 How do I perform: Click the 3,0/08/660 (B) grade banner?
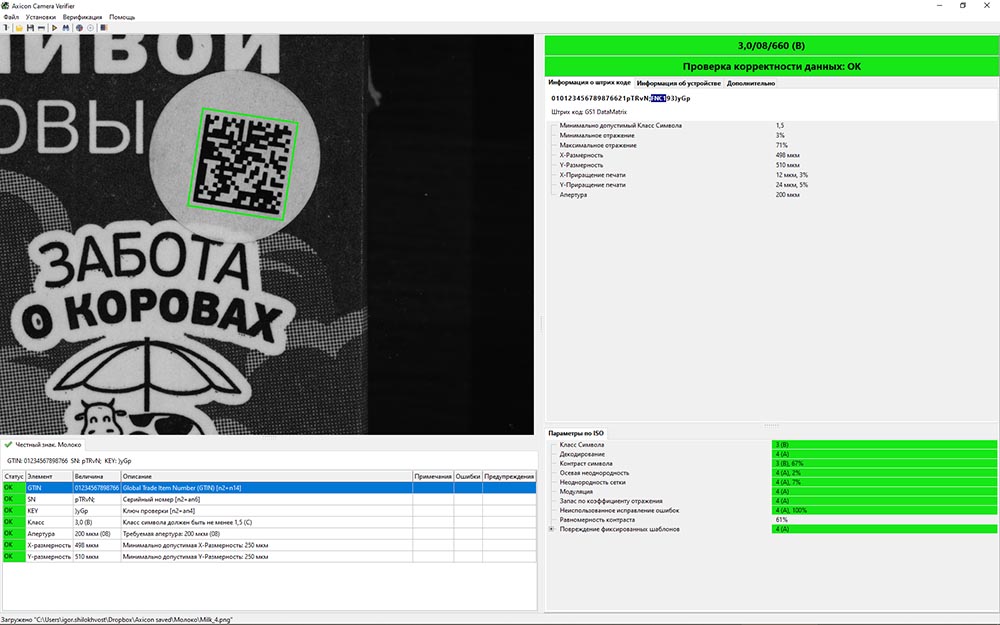point(771,45)
